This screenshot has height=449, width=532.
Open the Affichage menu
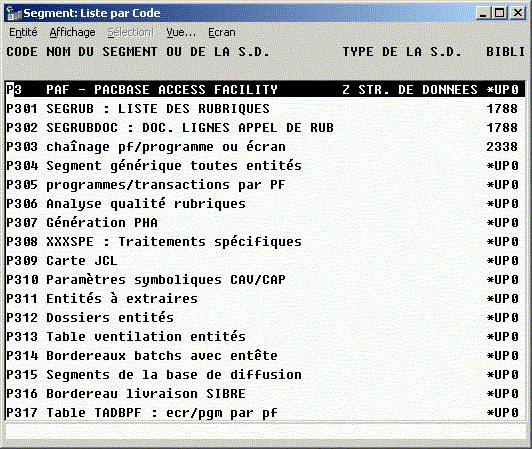coord(72,32)
